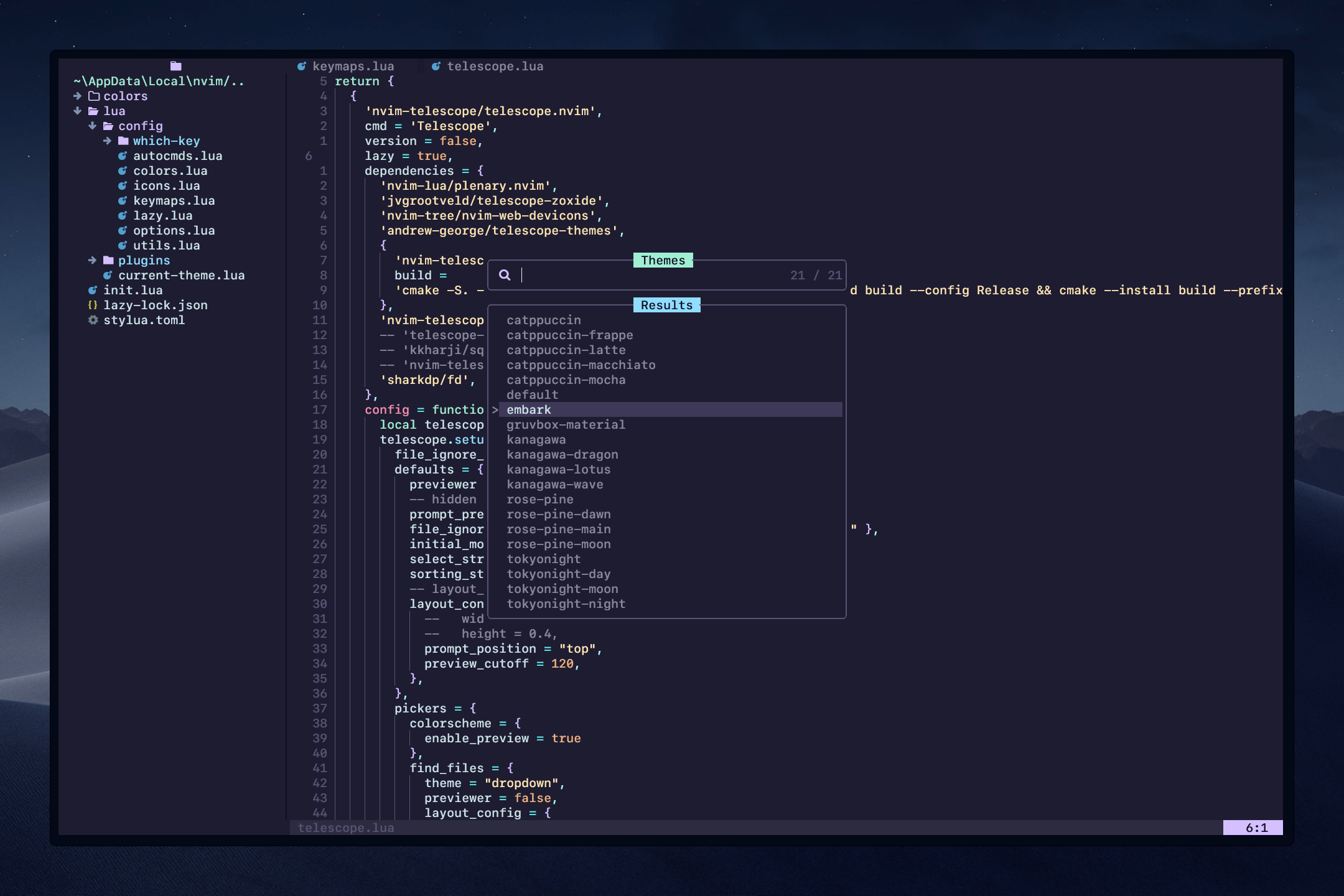Click the folder icon above the file tree
Image resolution: width=1344 pixels, height=896 pixels.
pyautogui.click(x=175, y=66)
